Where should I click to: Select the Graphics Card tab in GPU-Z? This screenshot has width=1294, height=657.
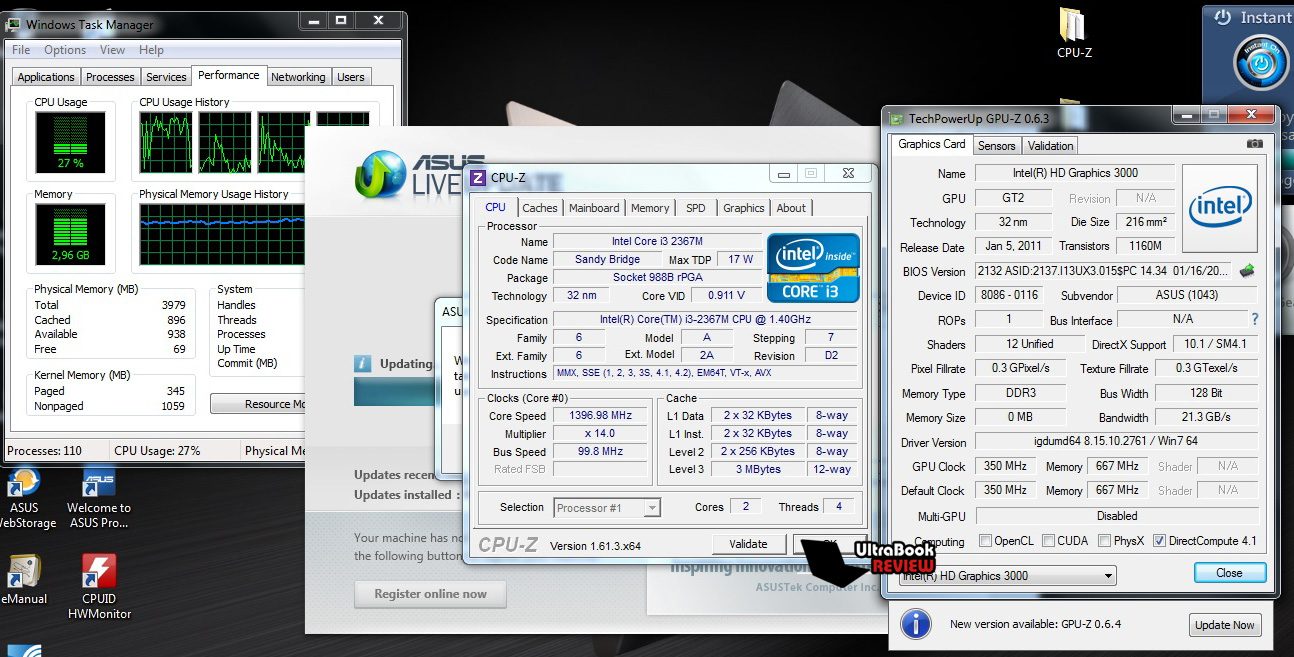coord(932,144)
